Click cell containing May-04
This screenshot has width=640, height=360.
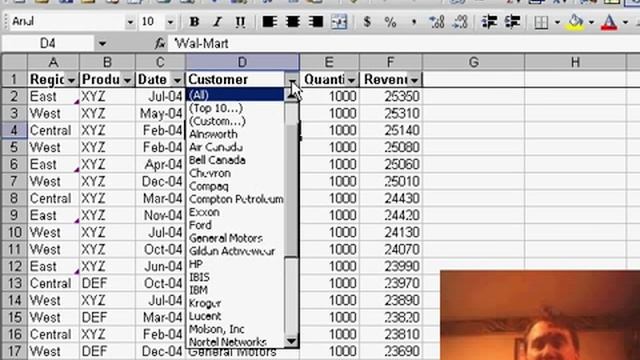pos(160,113)
